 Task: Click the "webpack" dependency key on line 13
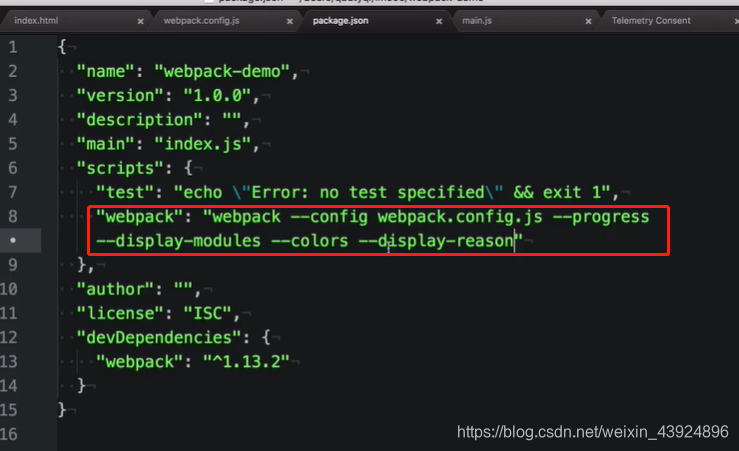[140, 362]
